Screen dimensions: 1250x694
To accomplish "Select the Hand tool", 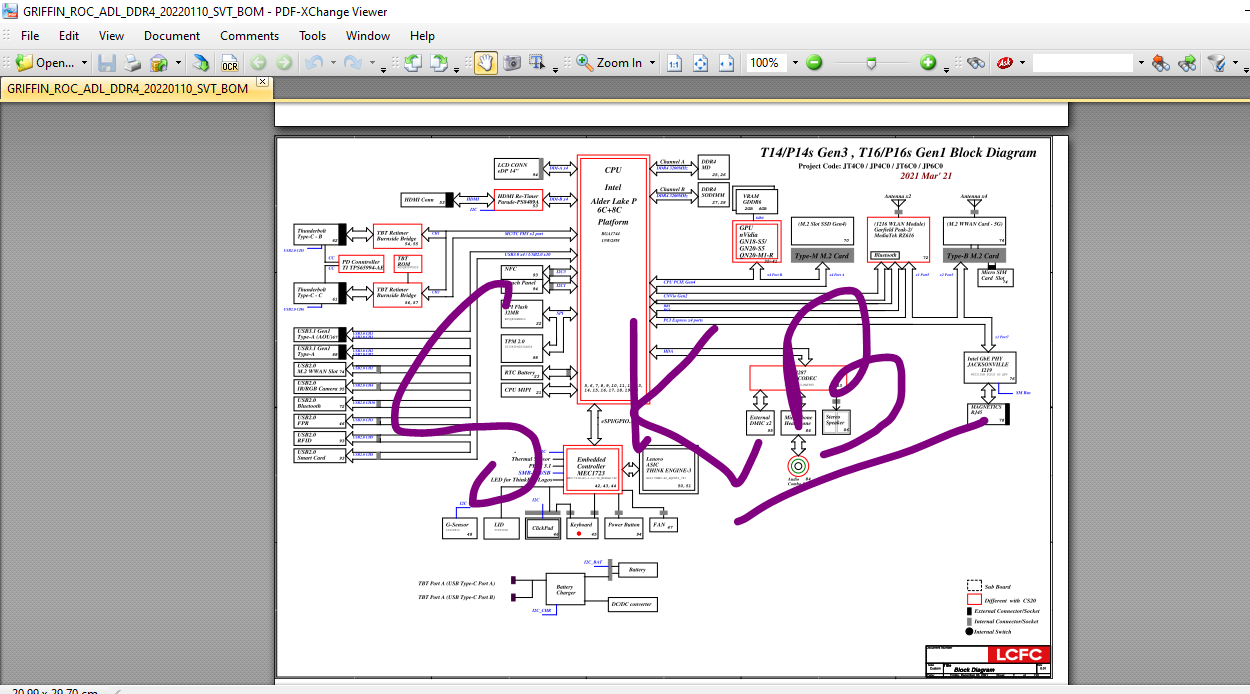I will pyautogui.click(x=485, y=63).
